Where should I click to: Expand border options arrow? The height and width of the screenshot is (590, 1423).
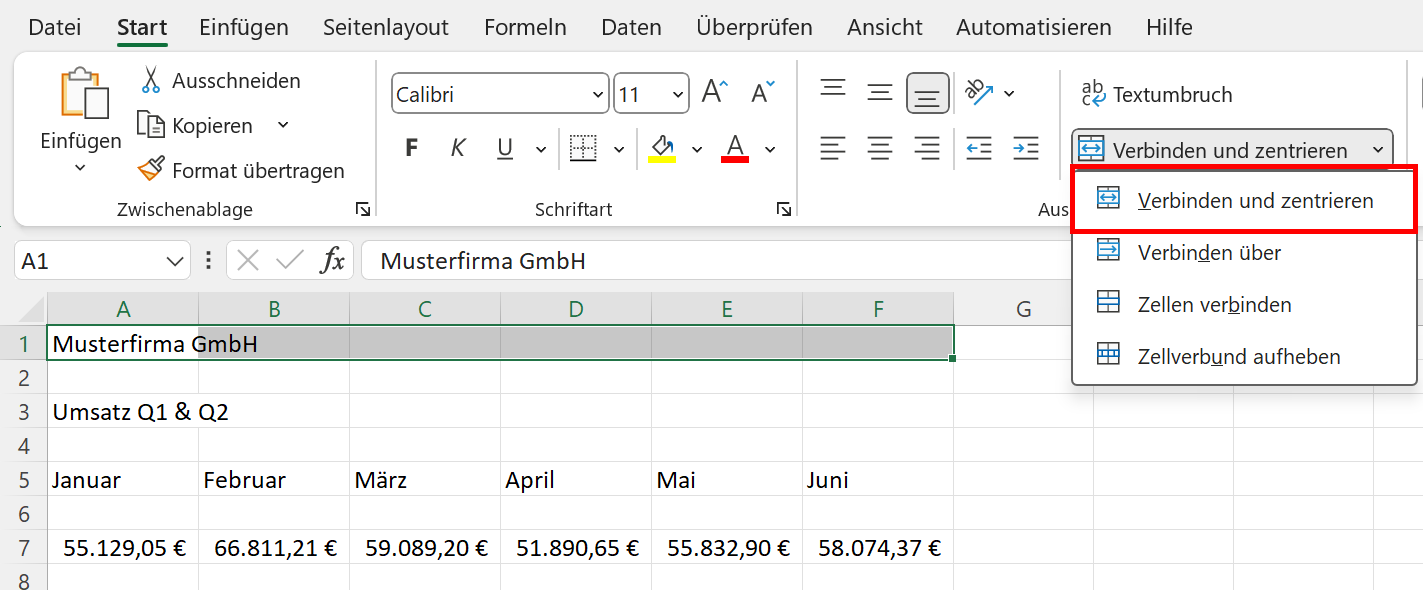pos(619,150)
